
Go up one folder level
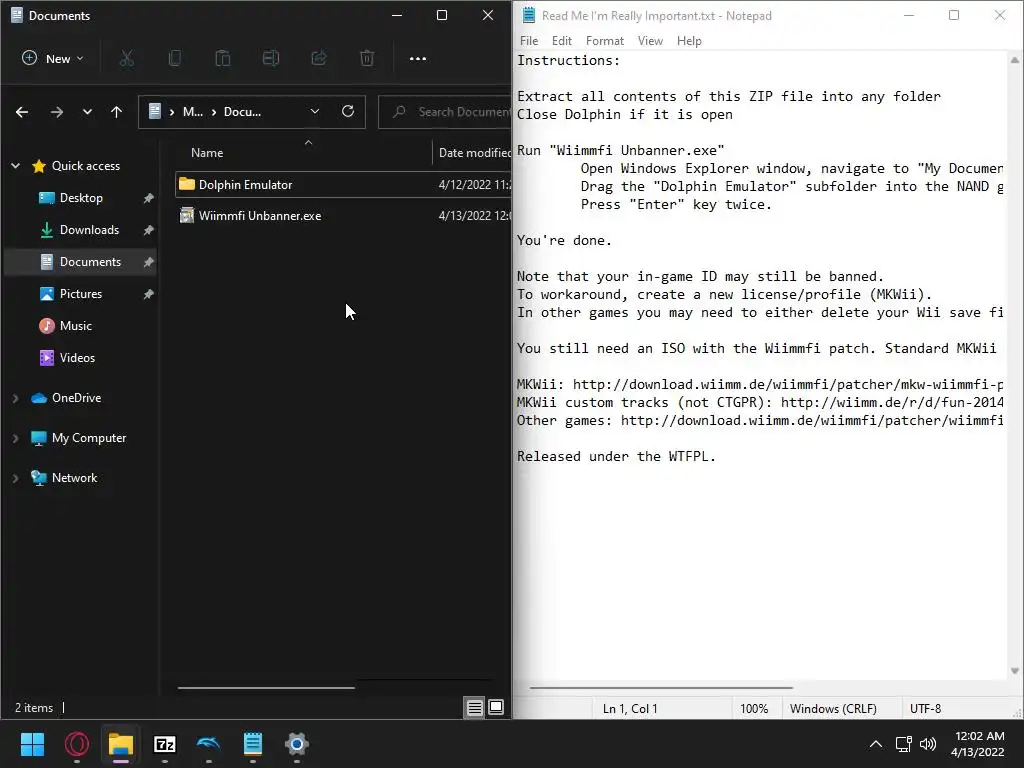click(116, 112)
